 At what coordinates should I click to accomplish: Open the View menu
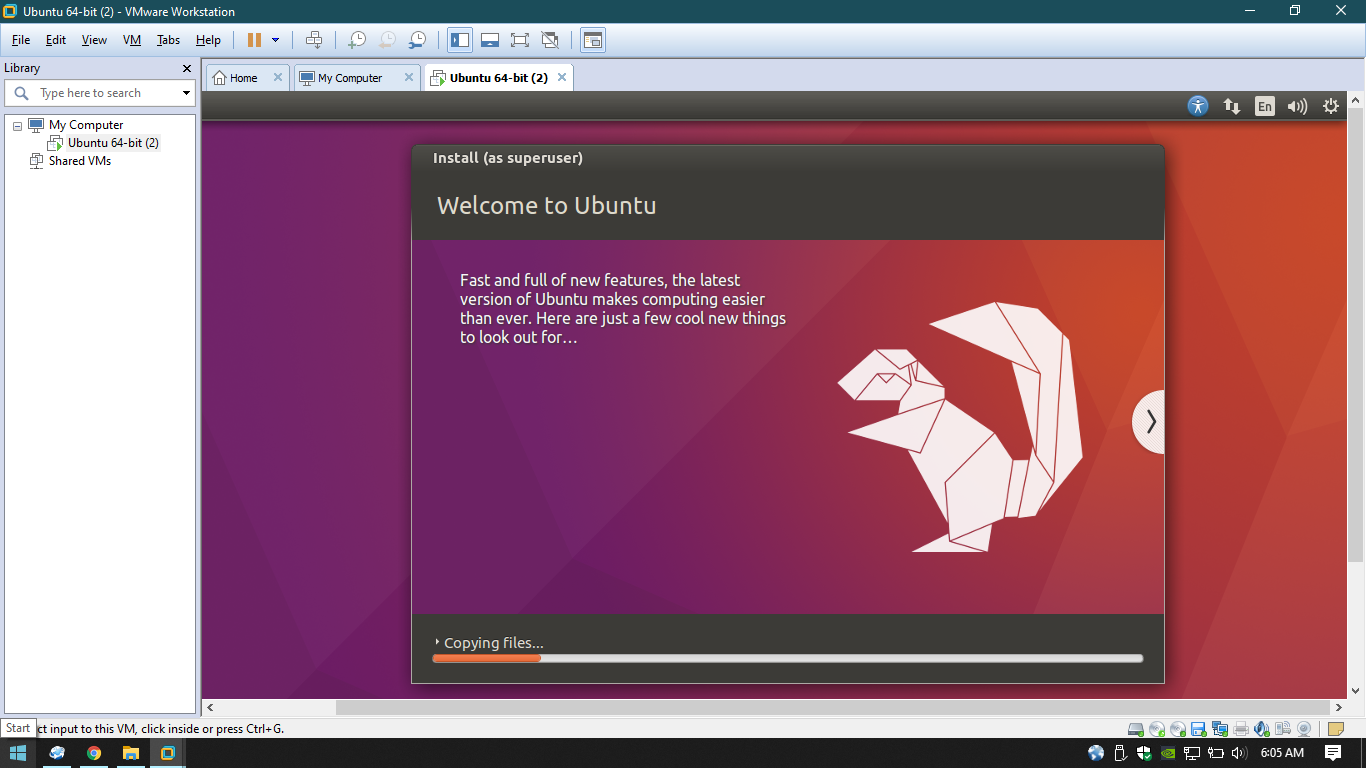pos(94,40)
